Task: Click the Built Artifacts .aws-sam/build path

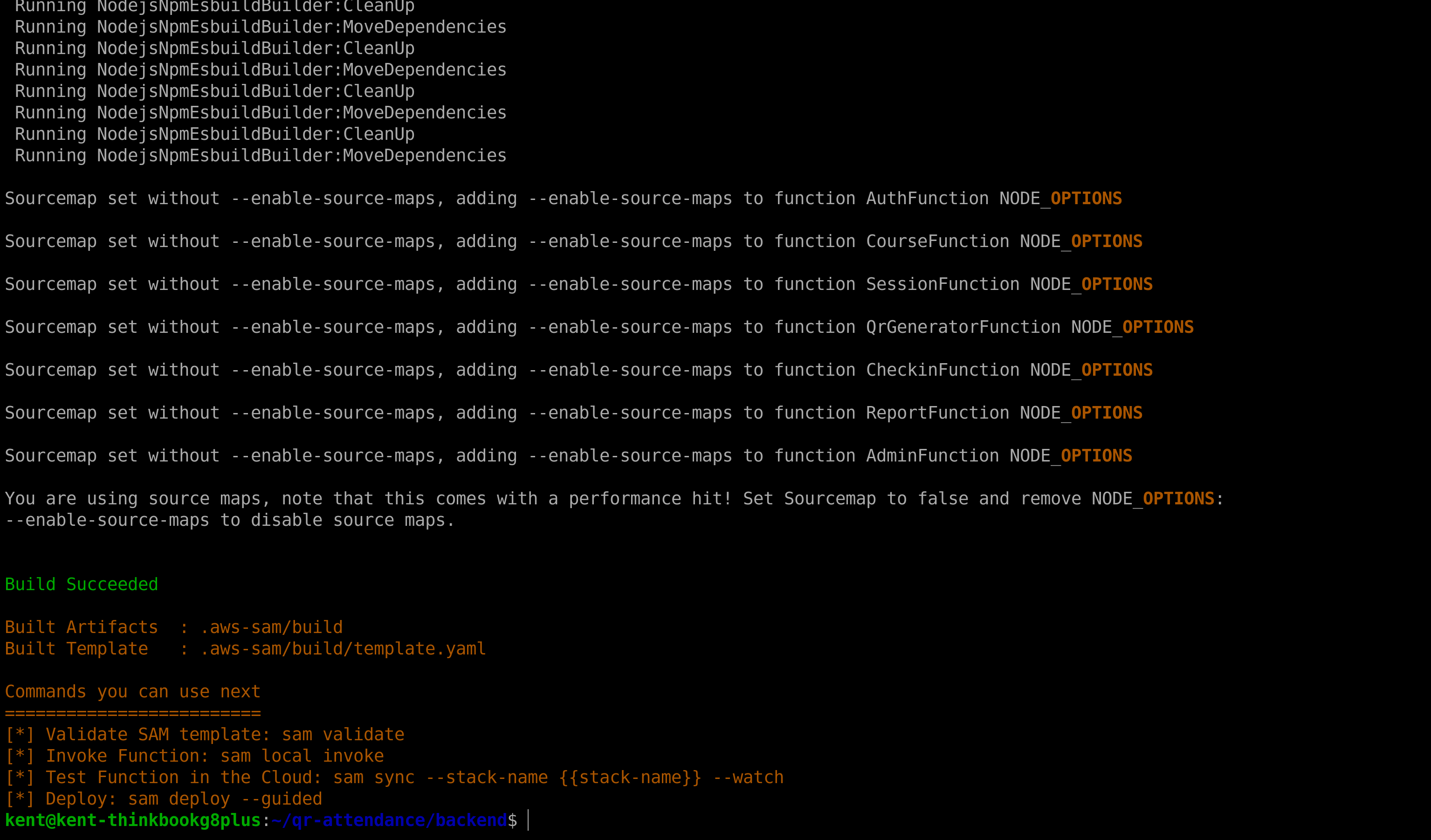Action: [x=271, y=627]
